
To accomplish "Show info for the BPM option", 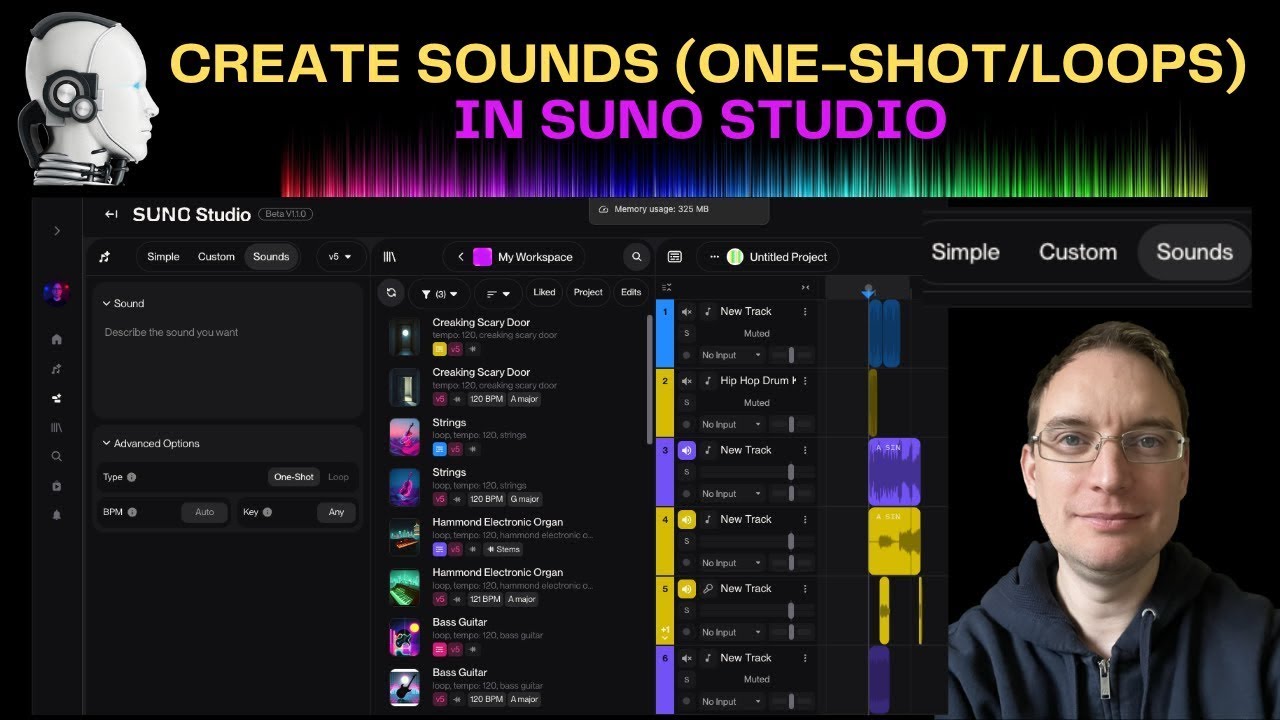I will click(x=132, y=512).
